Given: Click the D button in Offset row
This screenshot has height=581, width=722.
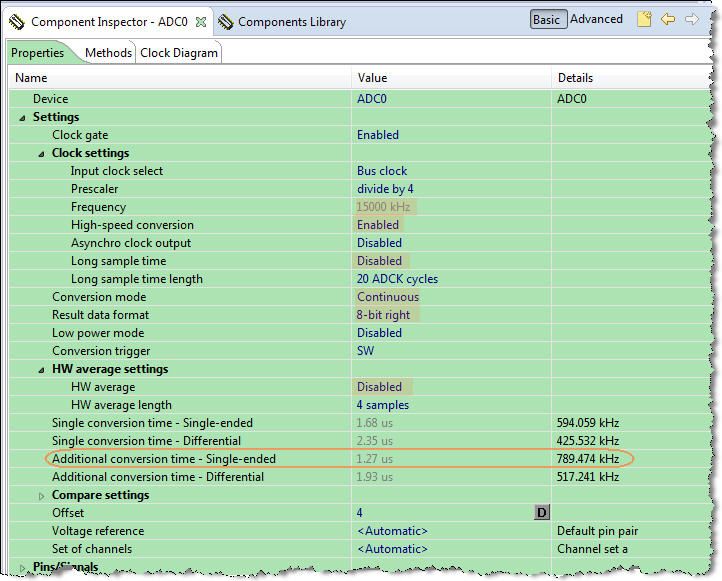Looking at the screenshot, I should (x=542, y=512).
